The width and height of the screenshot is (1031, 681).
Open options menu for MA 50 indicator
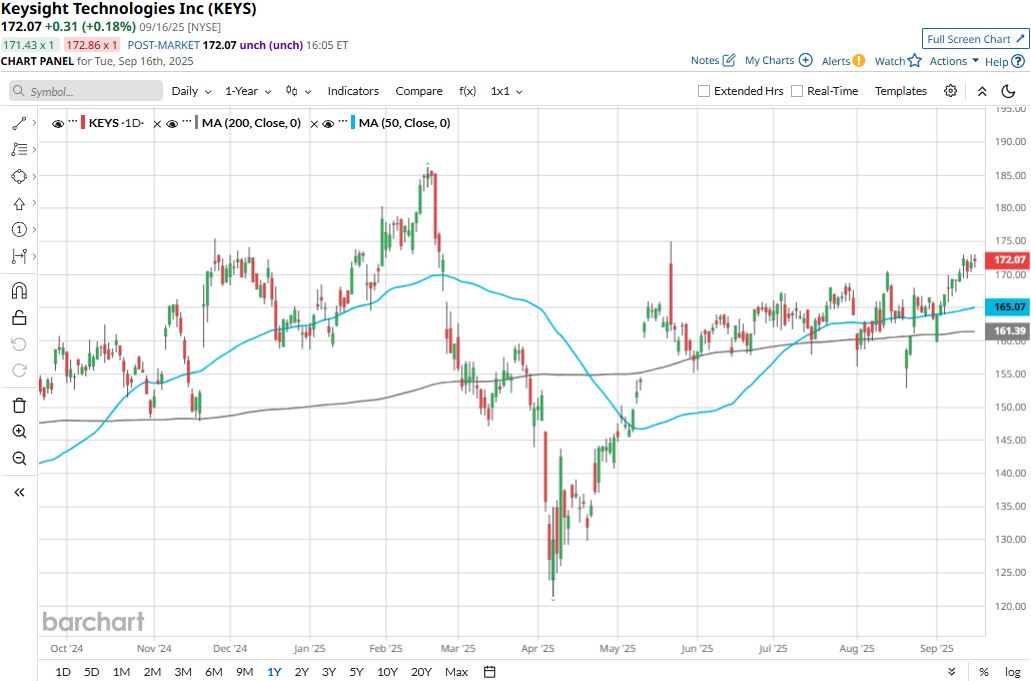click(x=343, y=122)
